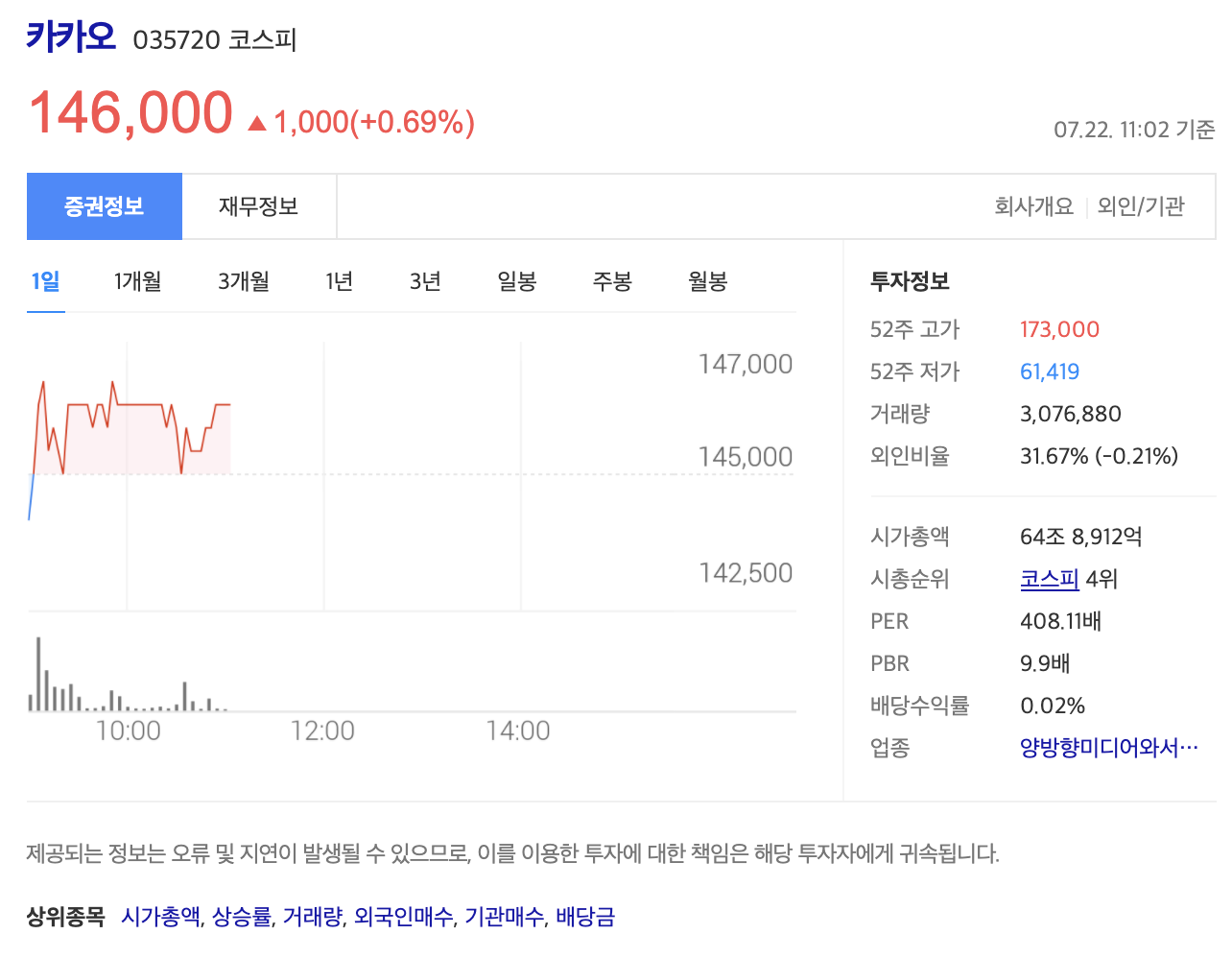Screen dimensions: 1232x958
Task: Click the price change 1,000(+0.69%)
Action: pos(374,122)
